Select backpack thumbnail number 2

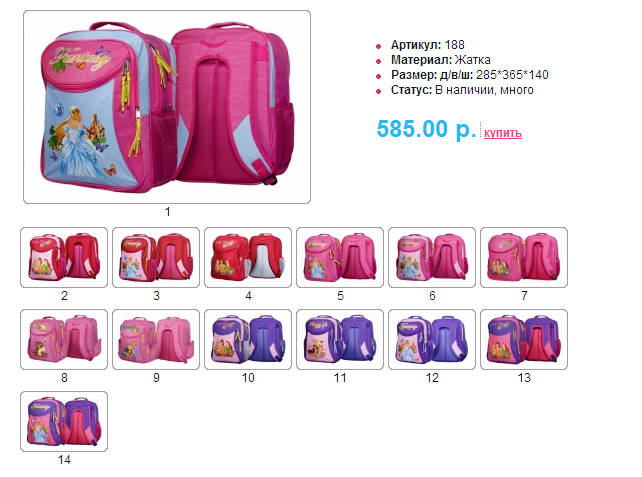click(64, 258)
